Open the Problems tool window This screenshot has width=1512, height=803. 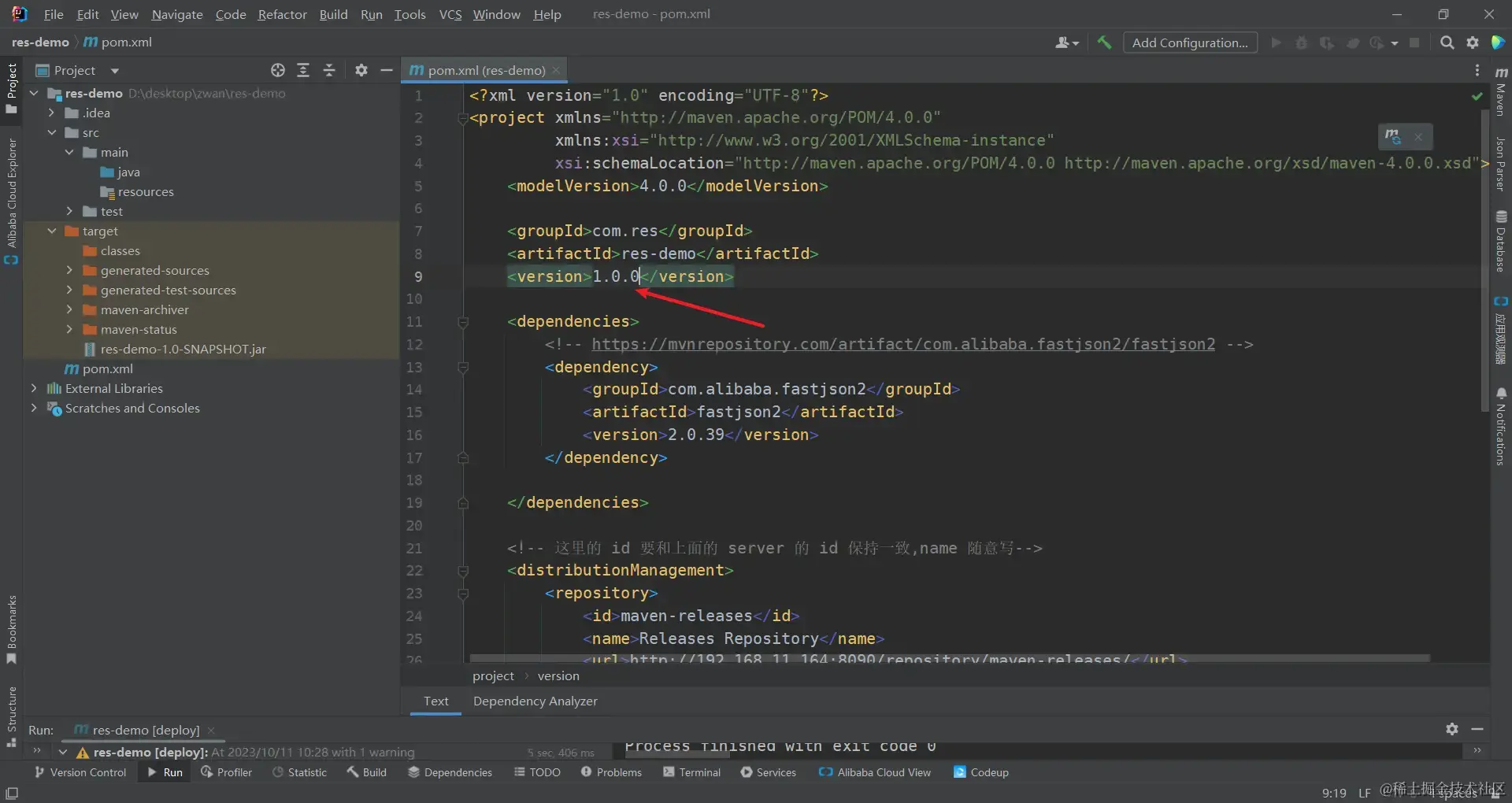611,772
